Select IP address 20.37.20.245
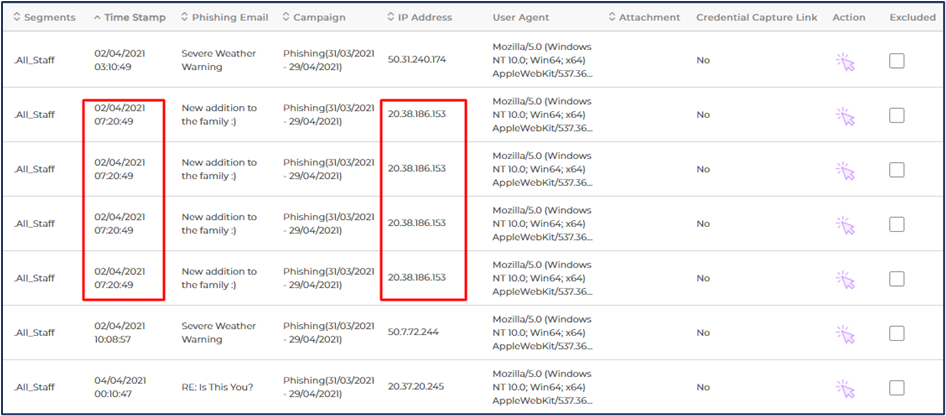The image size is (946, 416). (x=416, y=386)
